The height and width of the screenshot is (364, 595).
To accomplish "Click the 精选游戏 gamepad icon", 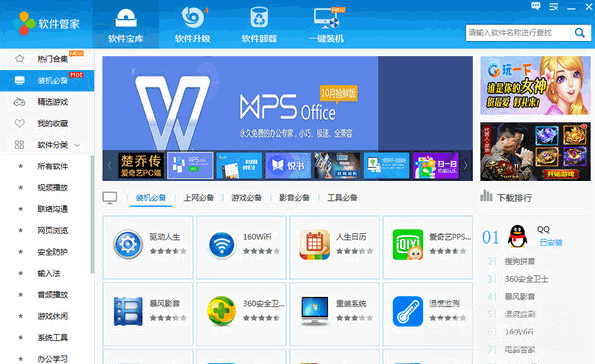I will 19,102.
